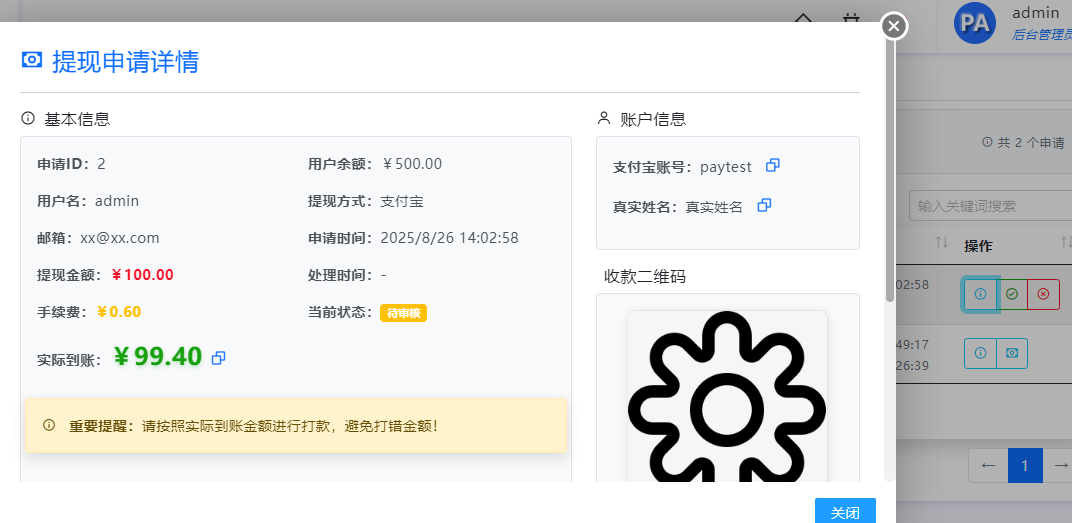
Task: Copy the actual arrival amount ¥99.40
Action: [219, 357]
